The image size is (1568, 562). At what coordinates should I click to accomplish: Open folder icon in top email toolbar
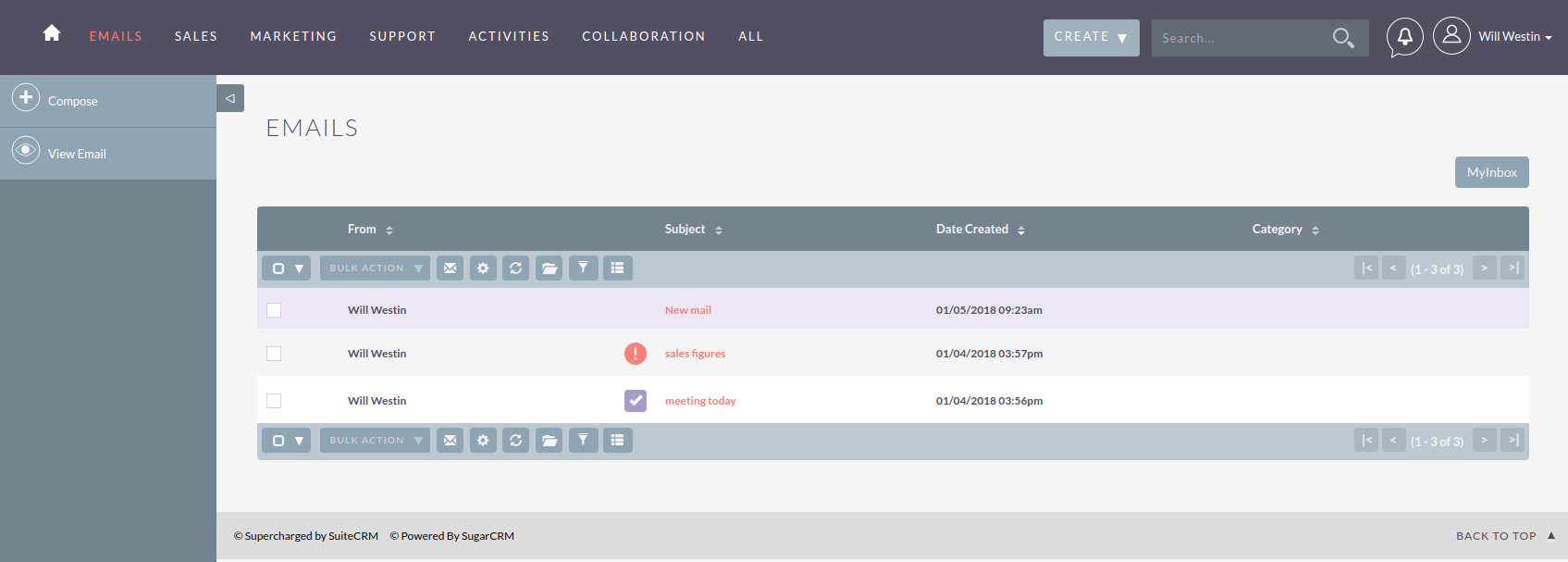coord(549,269)
